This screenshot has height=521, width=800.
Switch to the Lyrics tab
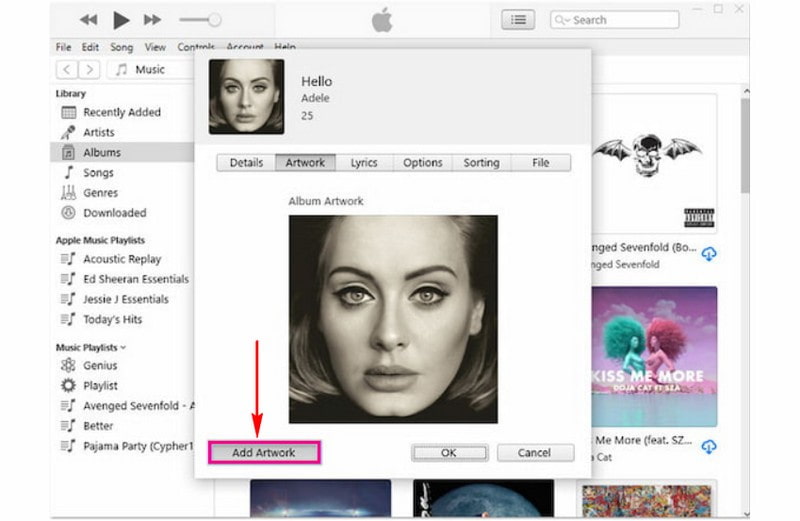click(363, 162)
